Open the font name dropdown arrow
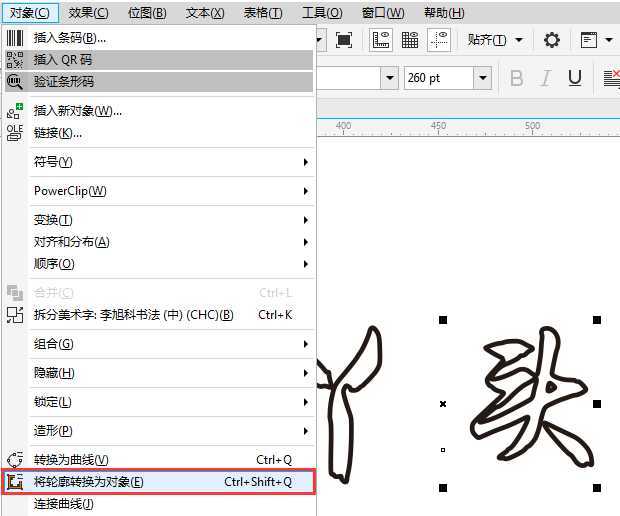Viewport: 620px width, 516px height. 388,78
